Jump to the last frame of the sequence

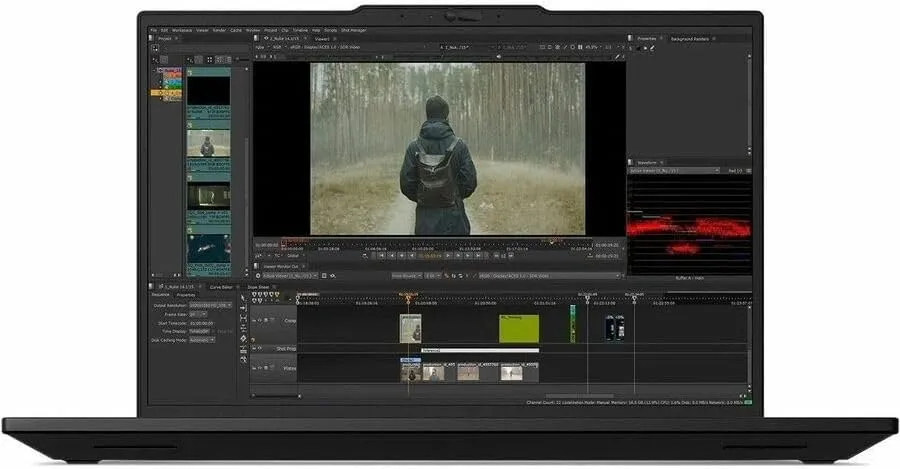(478, 255)
